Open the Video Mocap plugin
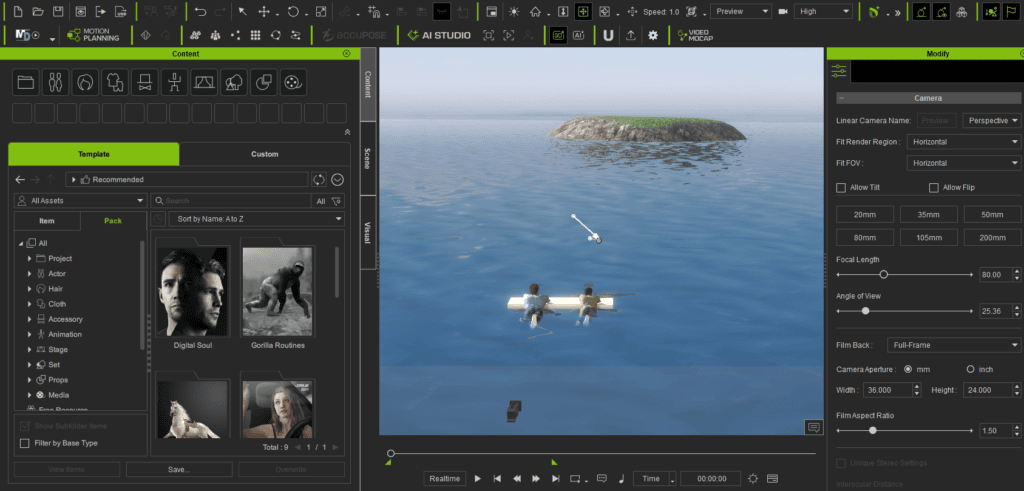1024x491 pixels. 696,36
